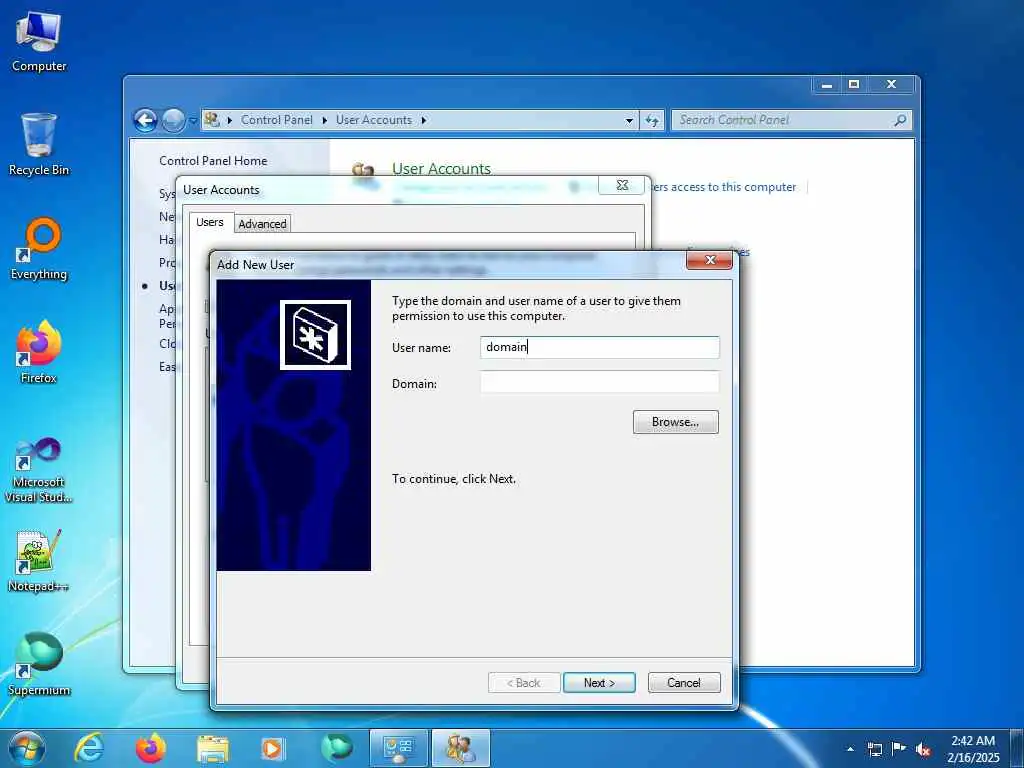Image resolution: width=1024 pixels, height=768 pixels.
Task: Go back in the Control Panel window
Action: coord(146,120)
